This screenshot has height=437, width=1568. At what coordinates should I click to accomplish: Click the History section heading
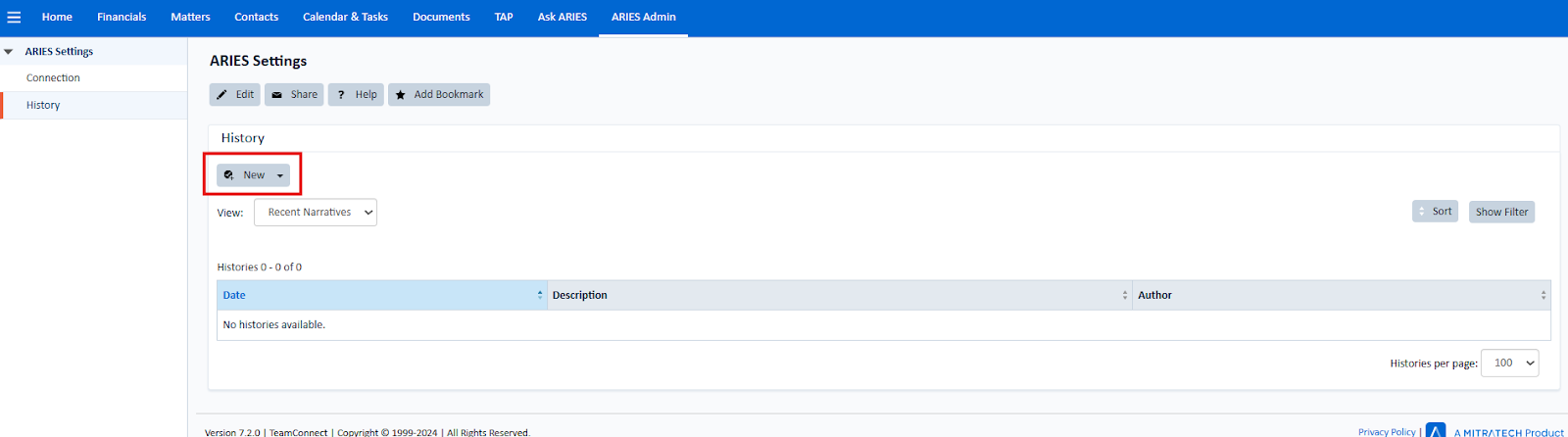coord(243,138)
